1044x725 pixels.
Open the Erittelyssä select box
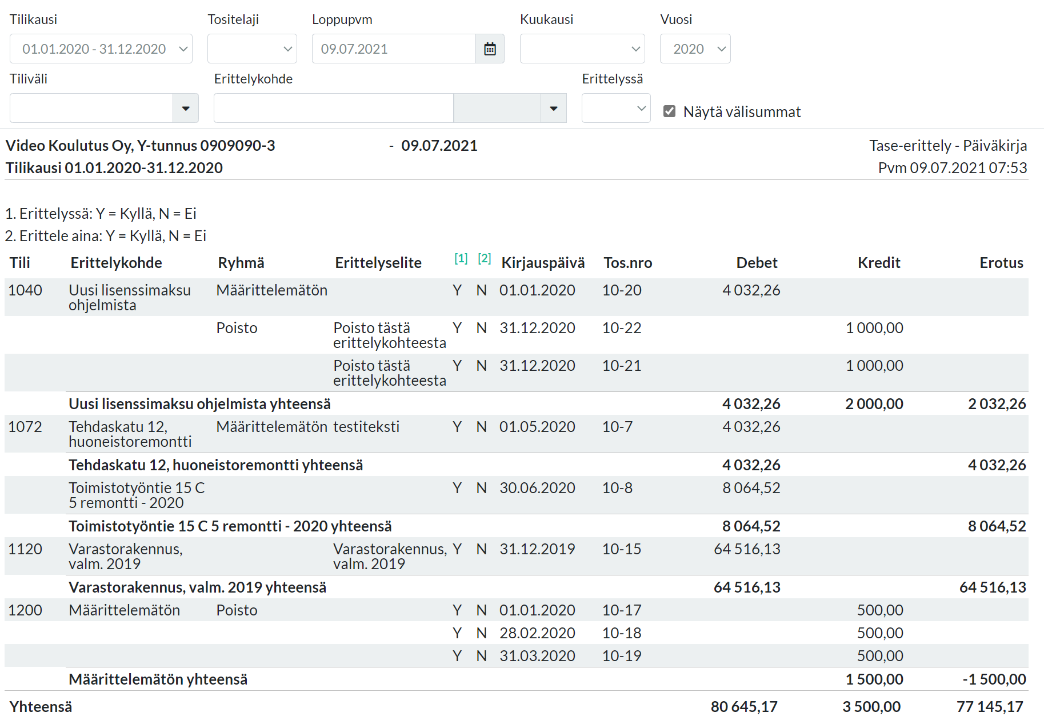[616, 108]
